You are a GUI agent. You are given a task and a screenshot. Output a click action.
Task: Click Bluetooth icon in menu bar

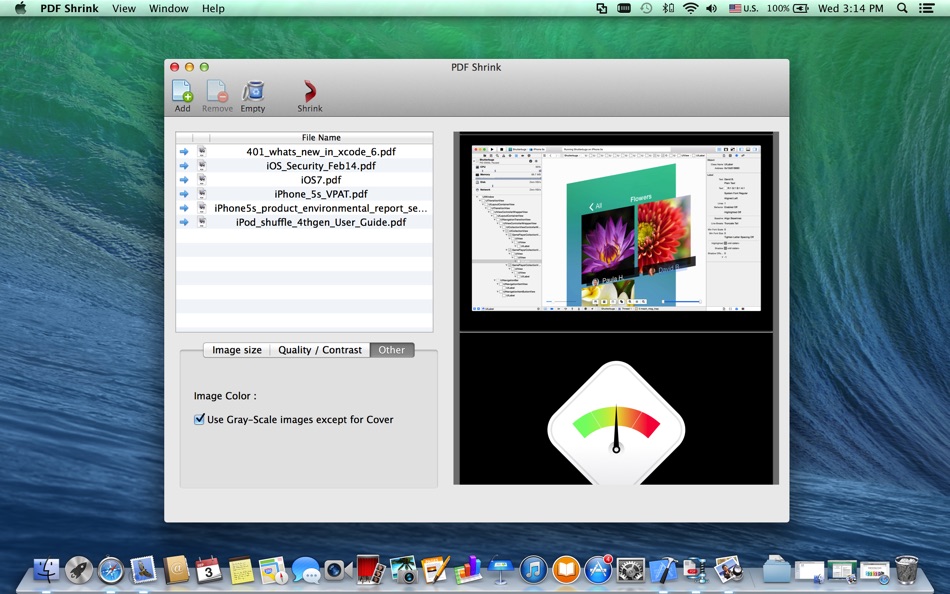[668, 8]
